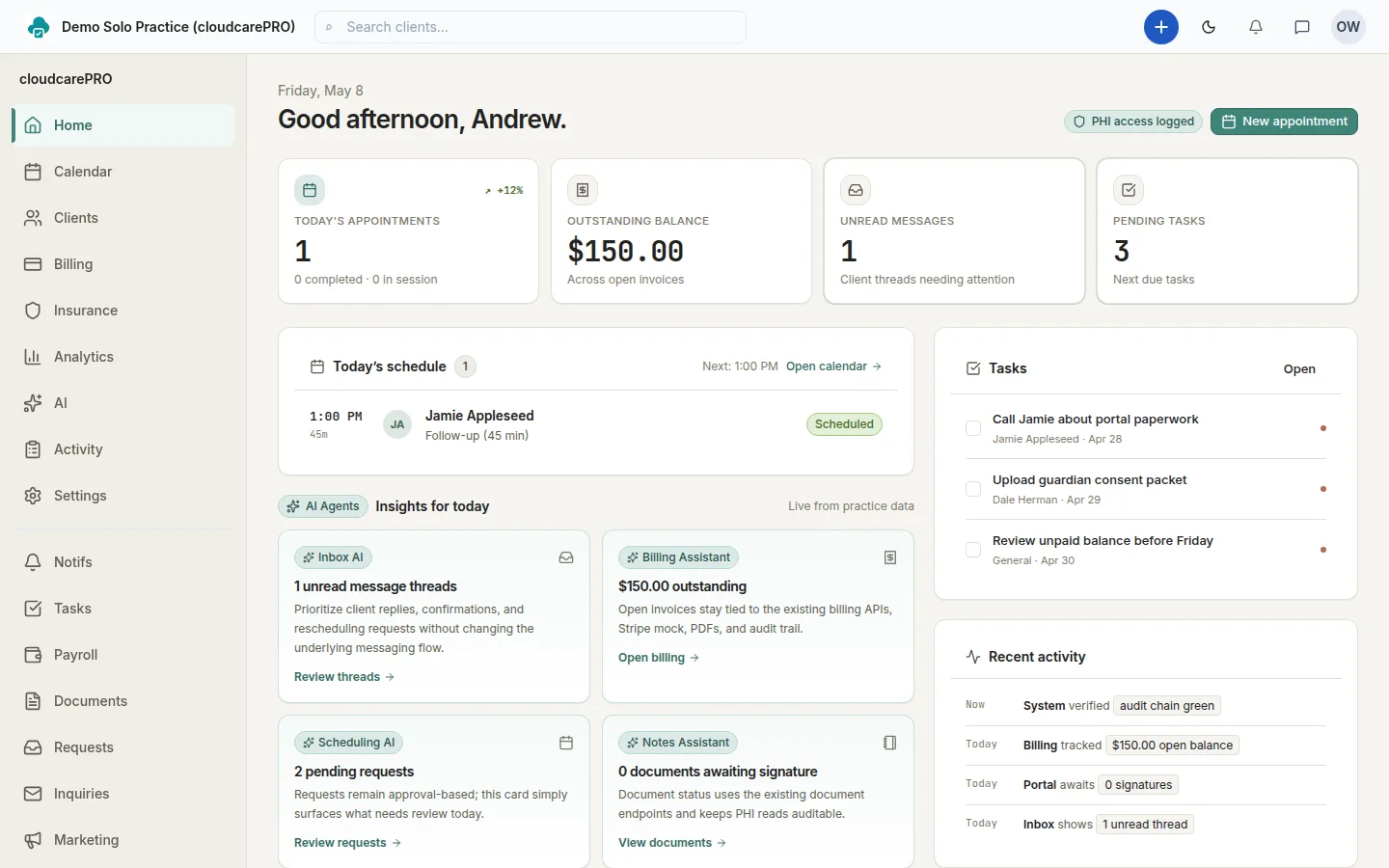1389x868 pixels.
Task: Open the Insurance section
Action: 123,311
